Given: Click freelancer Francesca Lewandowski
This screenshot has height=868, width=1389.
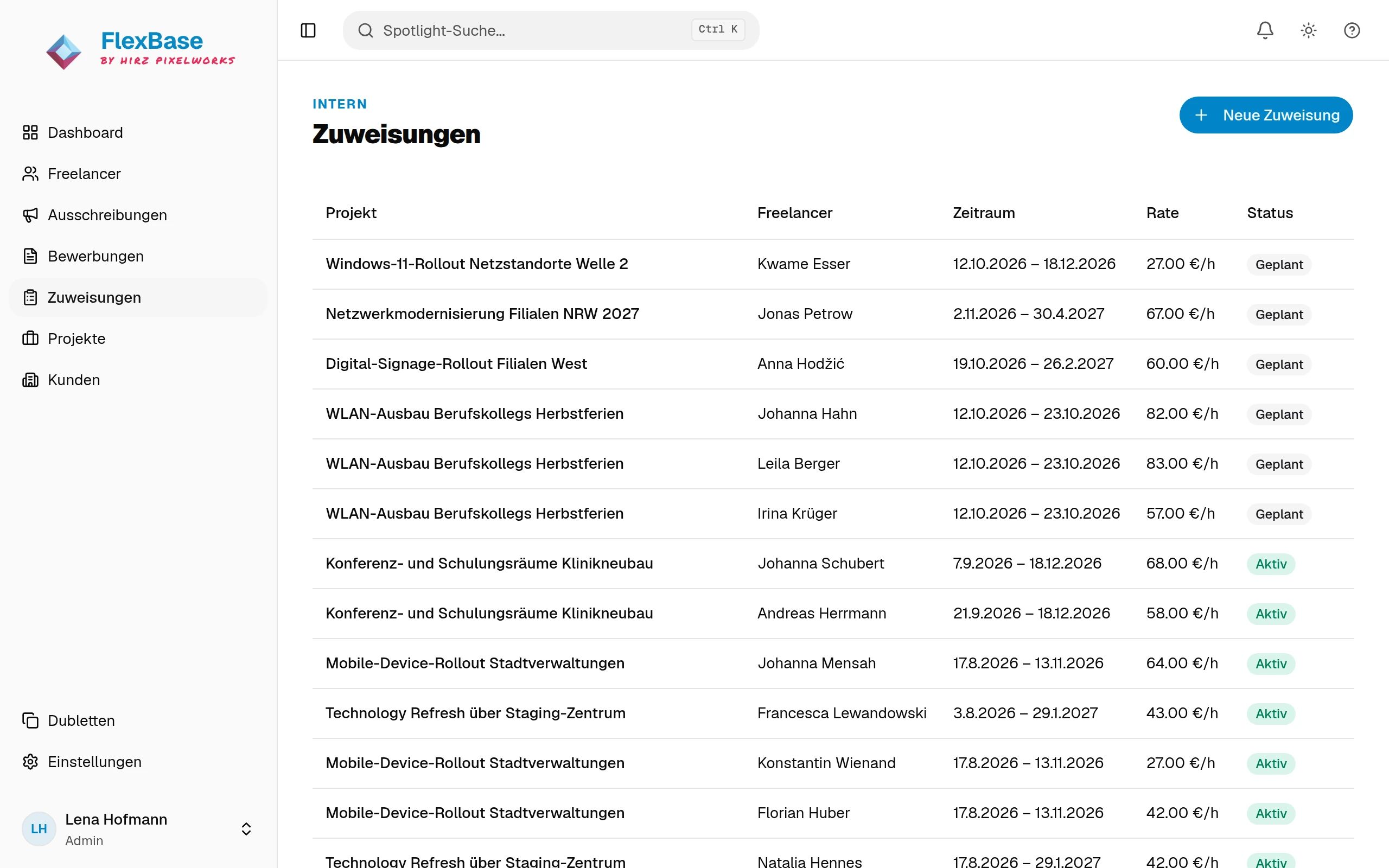Looking at the screenshot, I should pyautogui.click(x=842, y=713).
